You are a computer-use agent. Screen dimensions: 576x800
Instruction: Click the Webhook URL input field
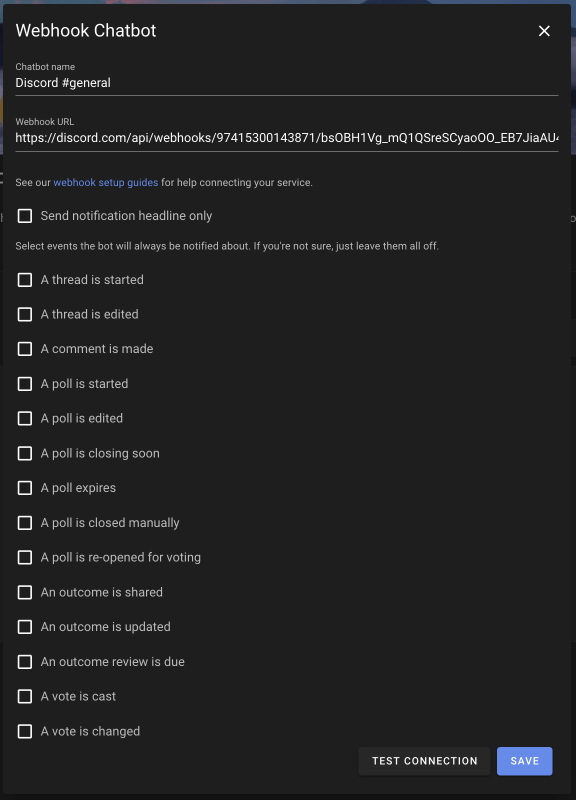click(x=287, y=138)
